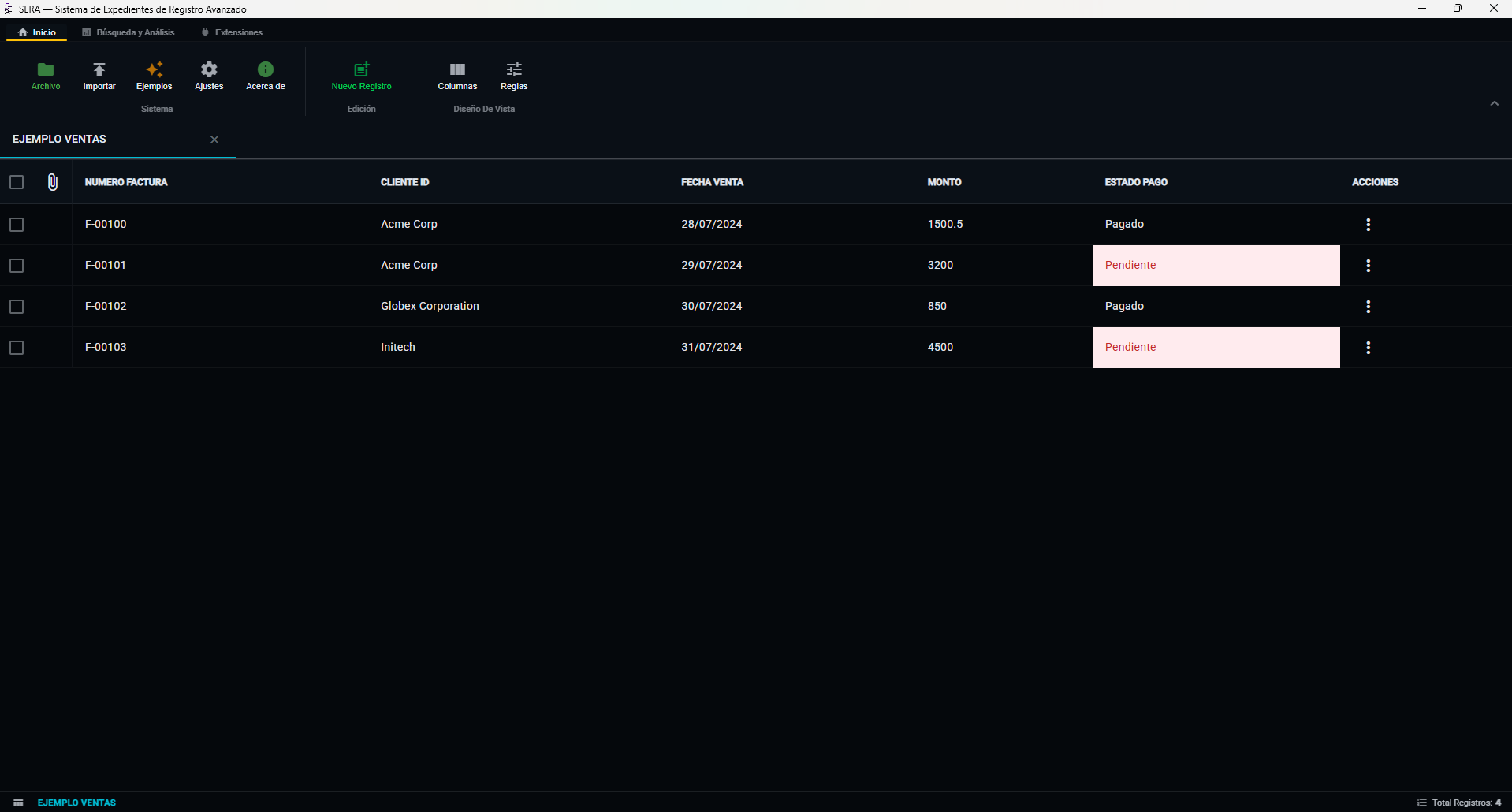The width and height of the screenshot is (1512, 812).
Task: Create a Nuevo Registro
Action: point(362,76)
